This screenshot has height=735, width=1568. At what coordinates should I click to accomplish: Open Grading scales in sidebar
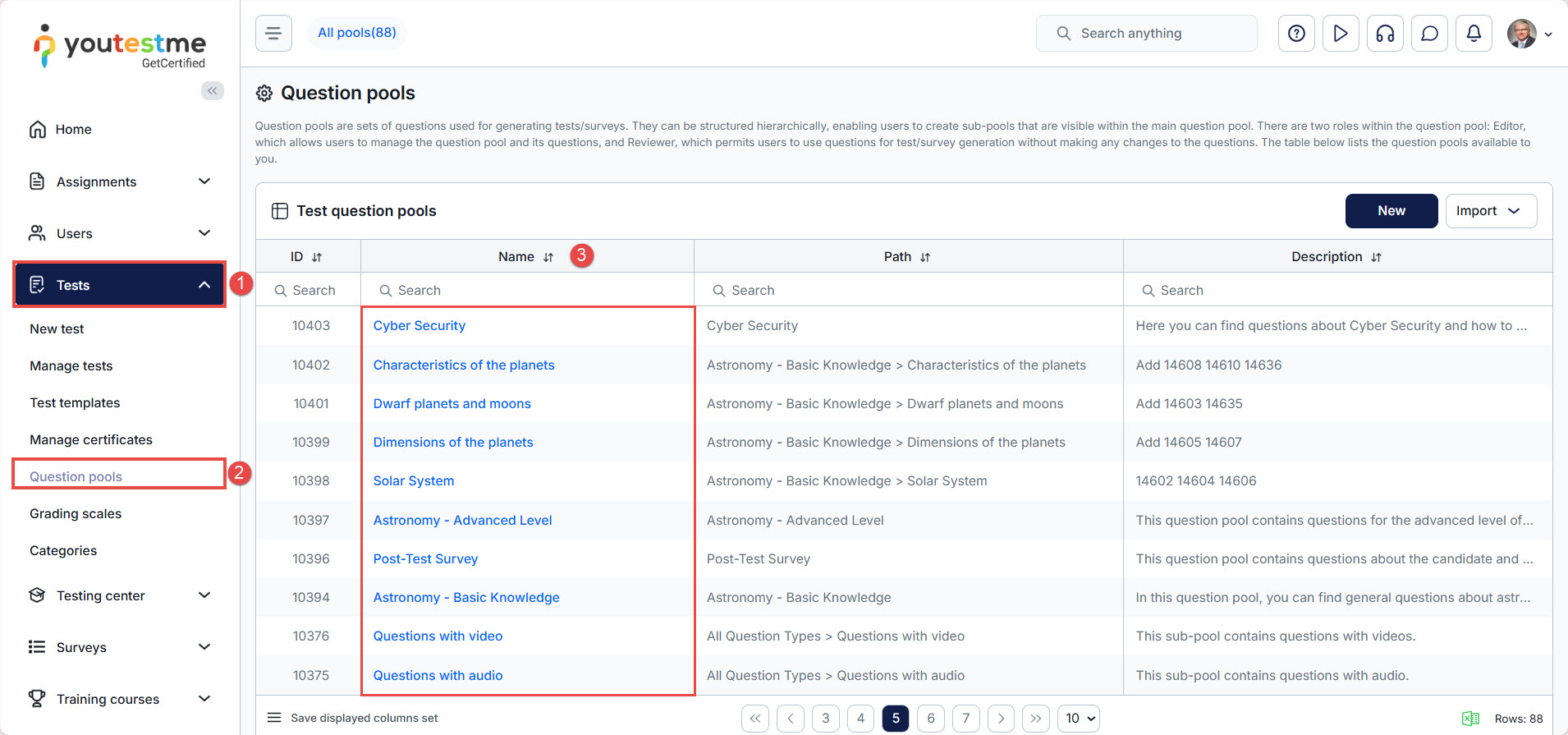(76, 513)
